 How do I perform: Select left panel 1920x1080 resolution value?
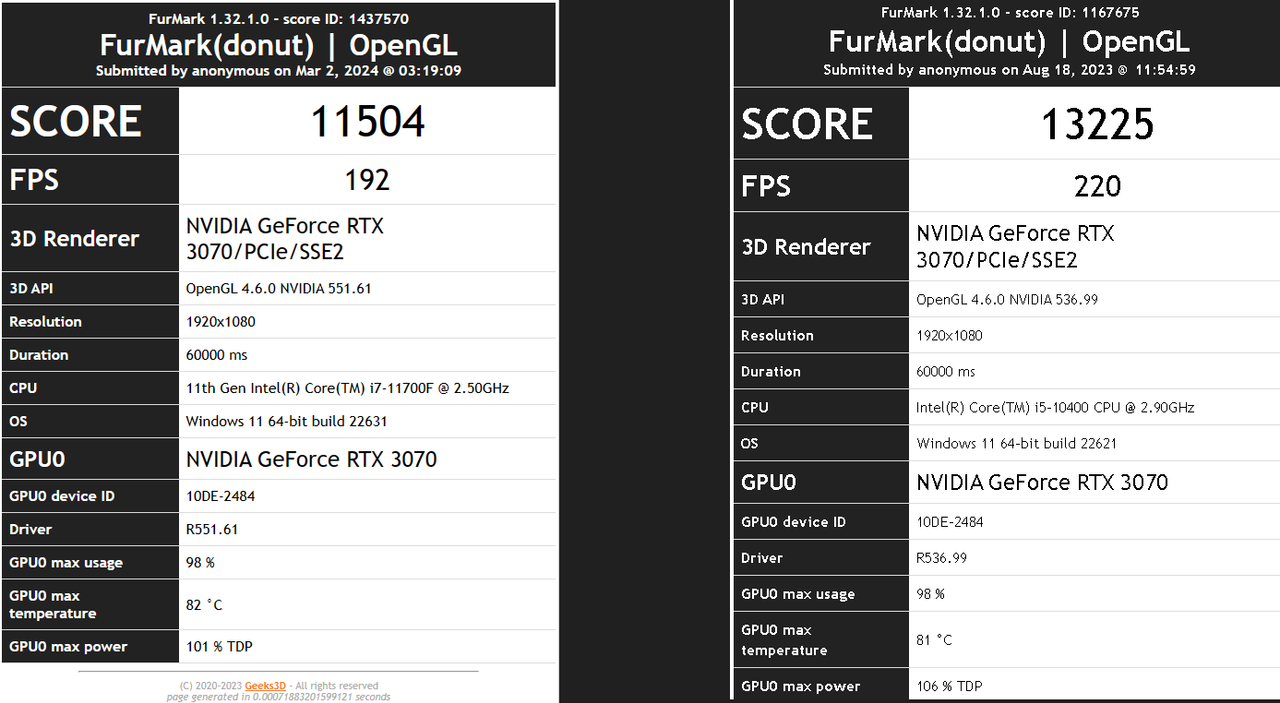(220, 322)
